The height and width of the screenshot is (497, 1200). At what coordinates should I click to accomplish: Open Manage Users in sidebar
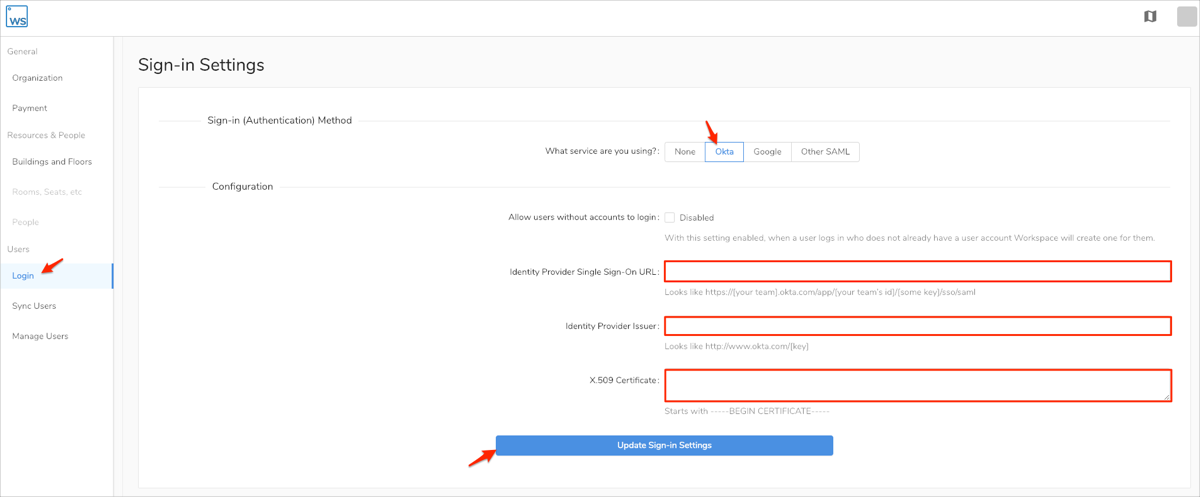40,336
